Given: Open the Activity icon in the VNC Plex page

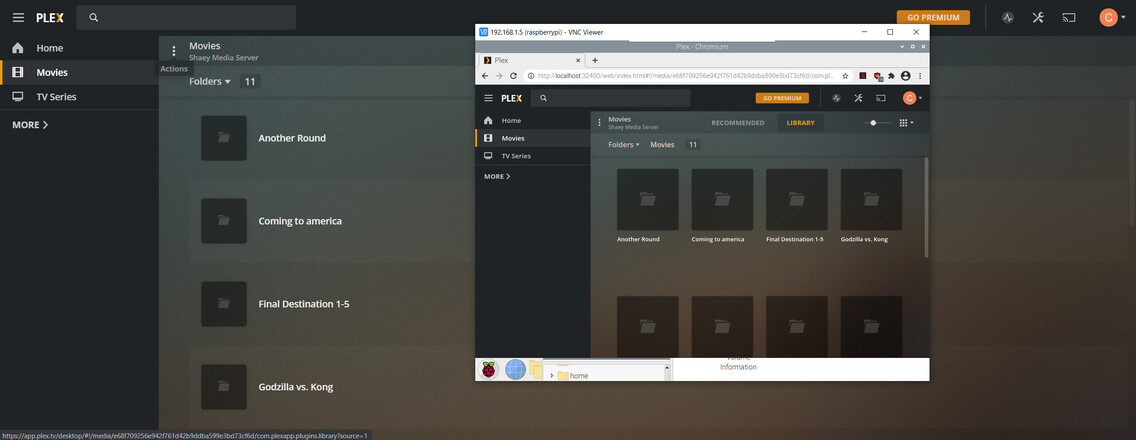Looking at the screenshot, I should point(836,98).
